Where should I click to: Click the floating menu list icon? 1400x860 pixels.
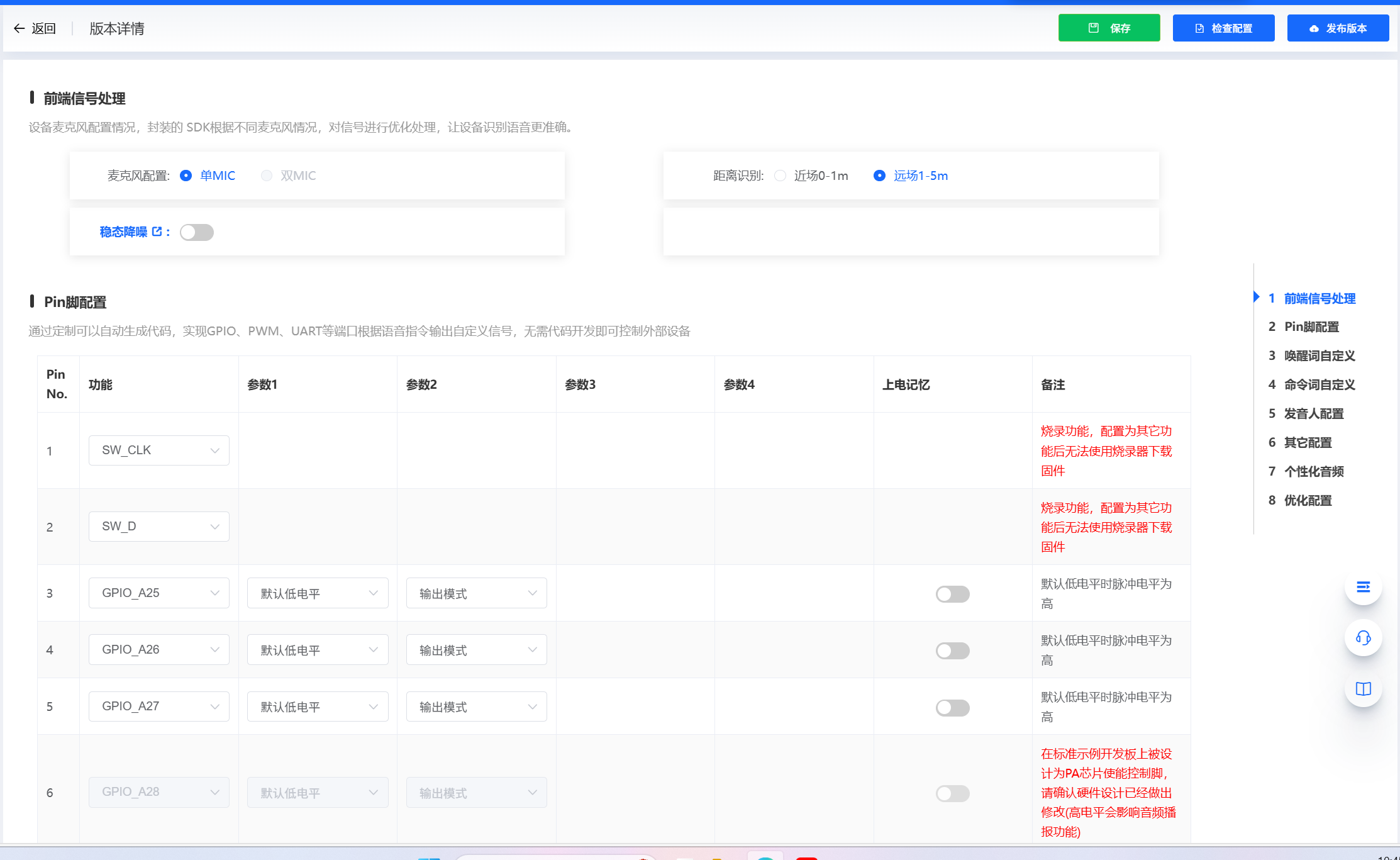1363,587
